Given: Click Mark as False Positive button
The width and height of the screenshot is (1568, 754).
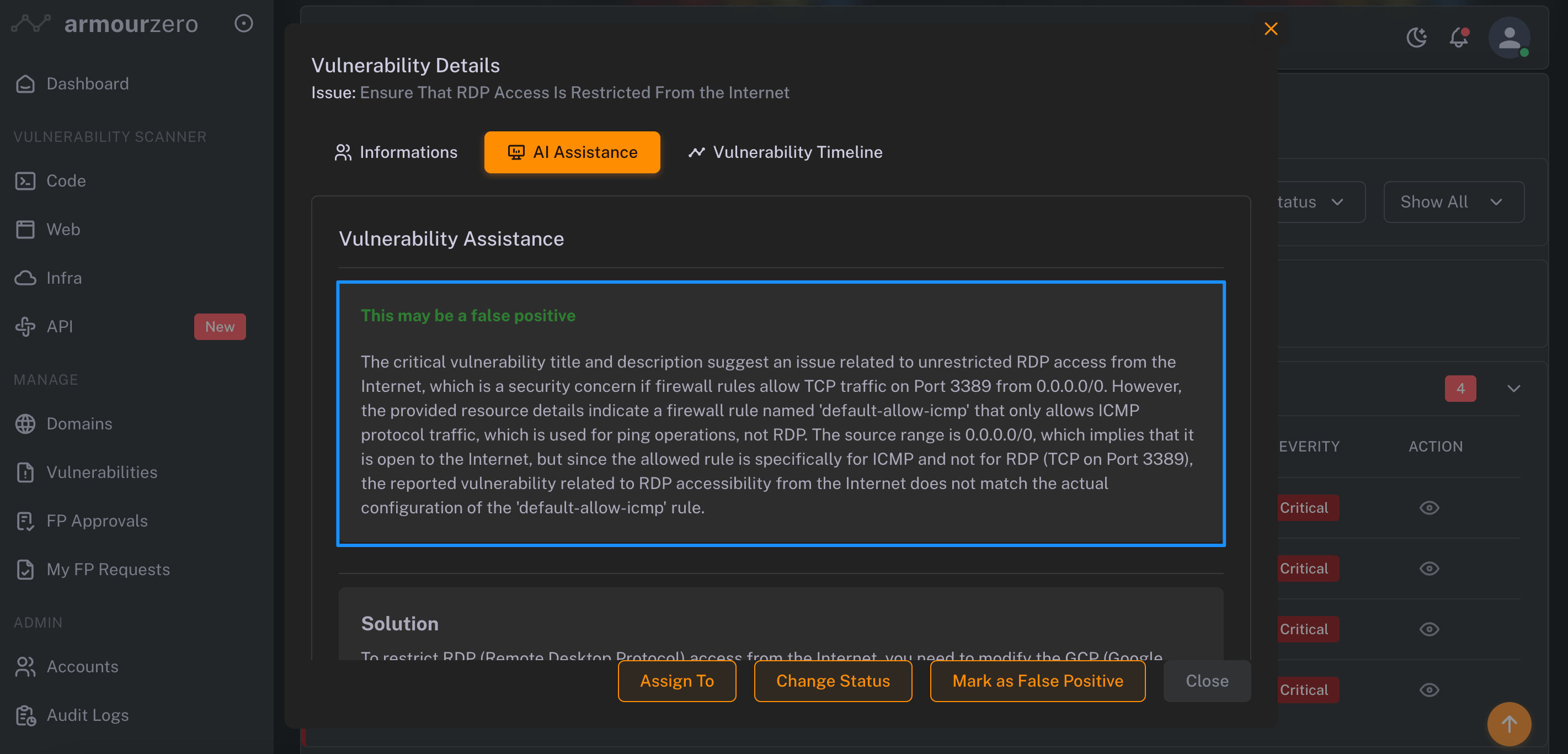Looking at the screenshot, I should [x=1037, y=680].
